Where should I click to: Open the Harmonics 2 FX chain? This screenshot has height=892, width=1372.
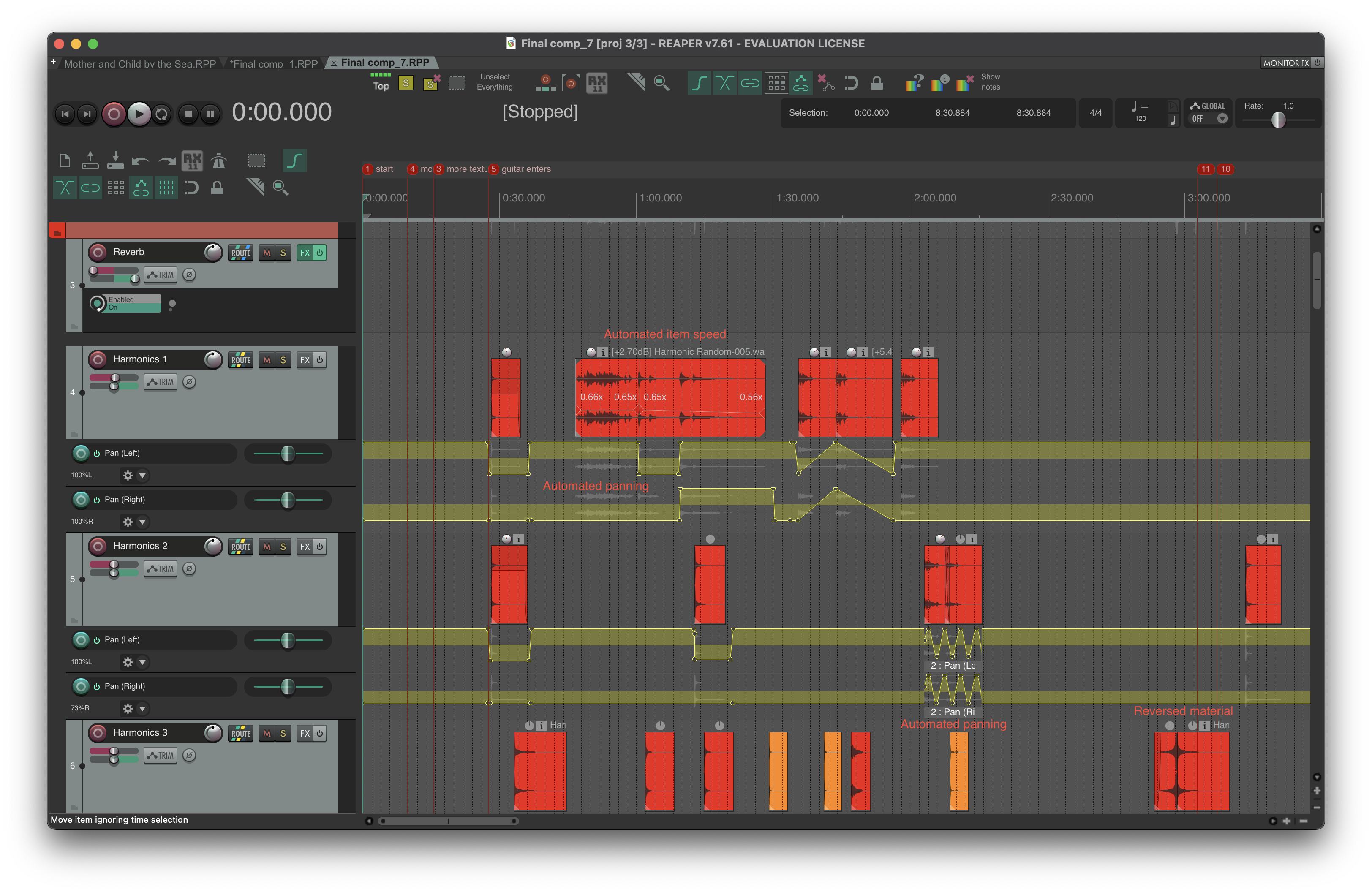(305, 547)
